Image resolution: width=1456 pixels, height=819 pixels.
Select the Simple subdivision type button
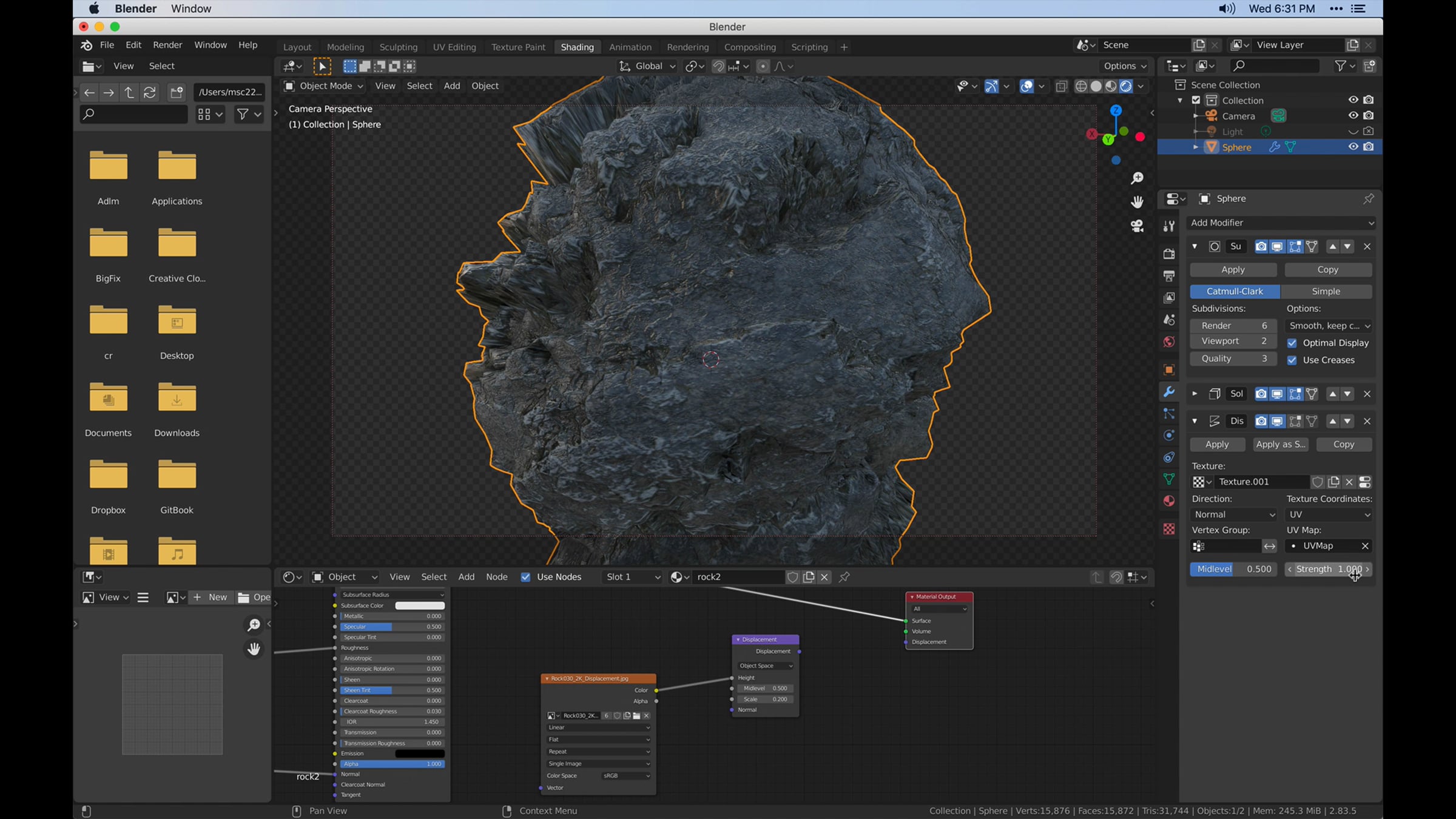(x=1326, y=291)
